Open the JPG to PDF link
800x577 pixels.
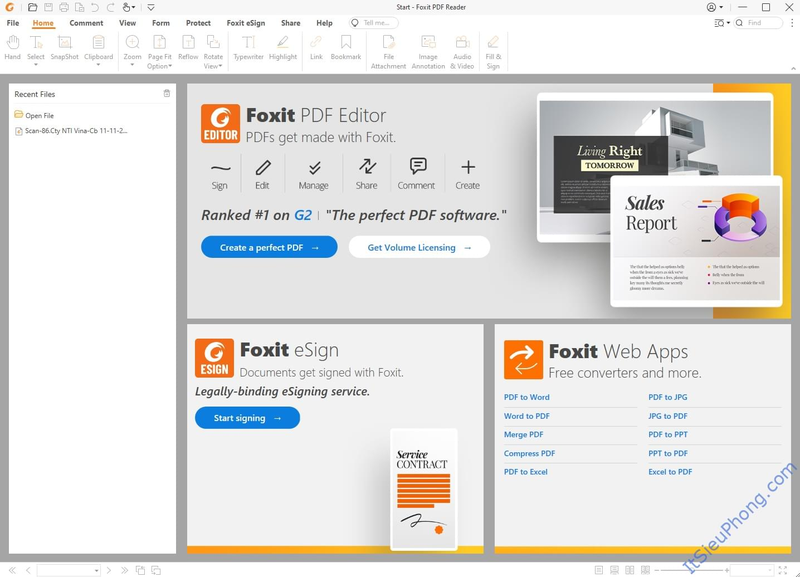click(x=668, y=416)
